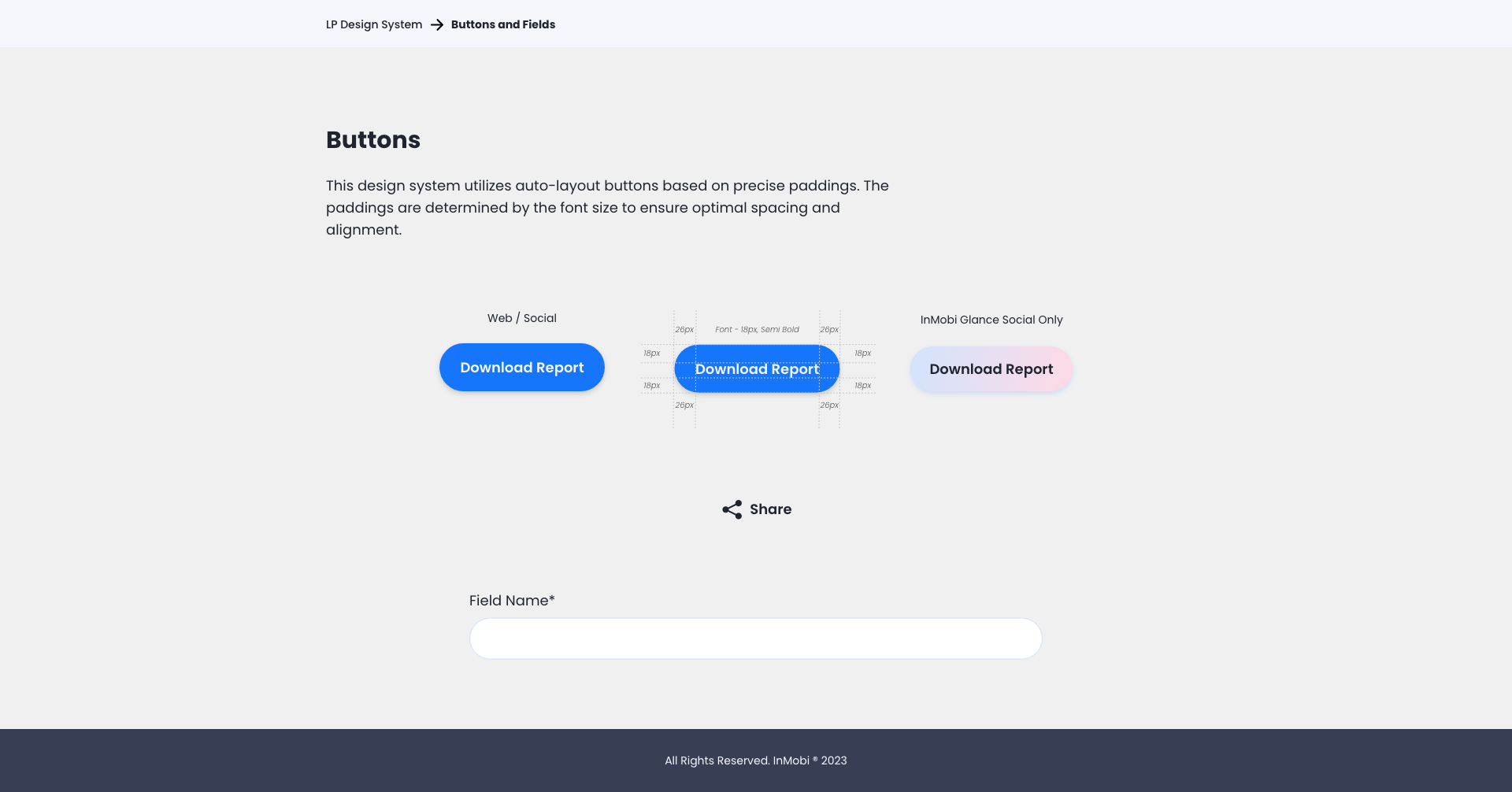Image resolution: width=1512 pixels, height=792 pixels.
Task: Click the breadcrumb arrow icon
Action: point(437,24)
